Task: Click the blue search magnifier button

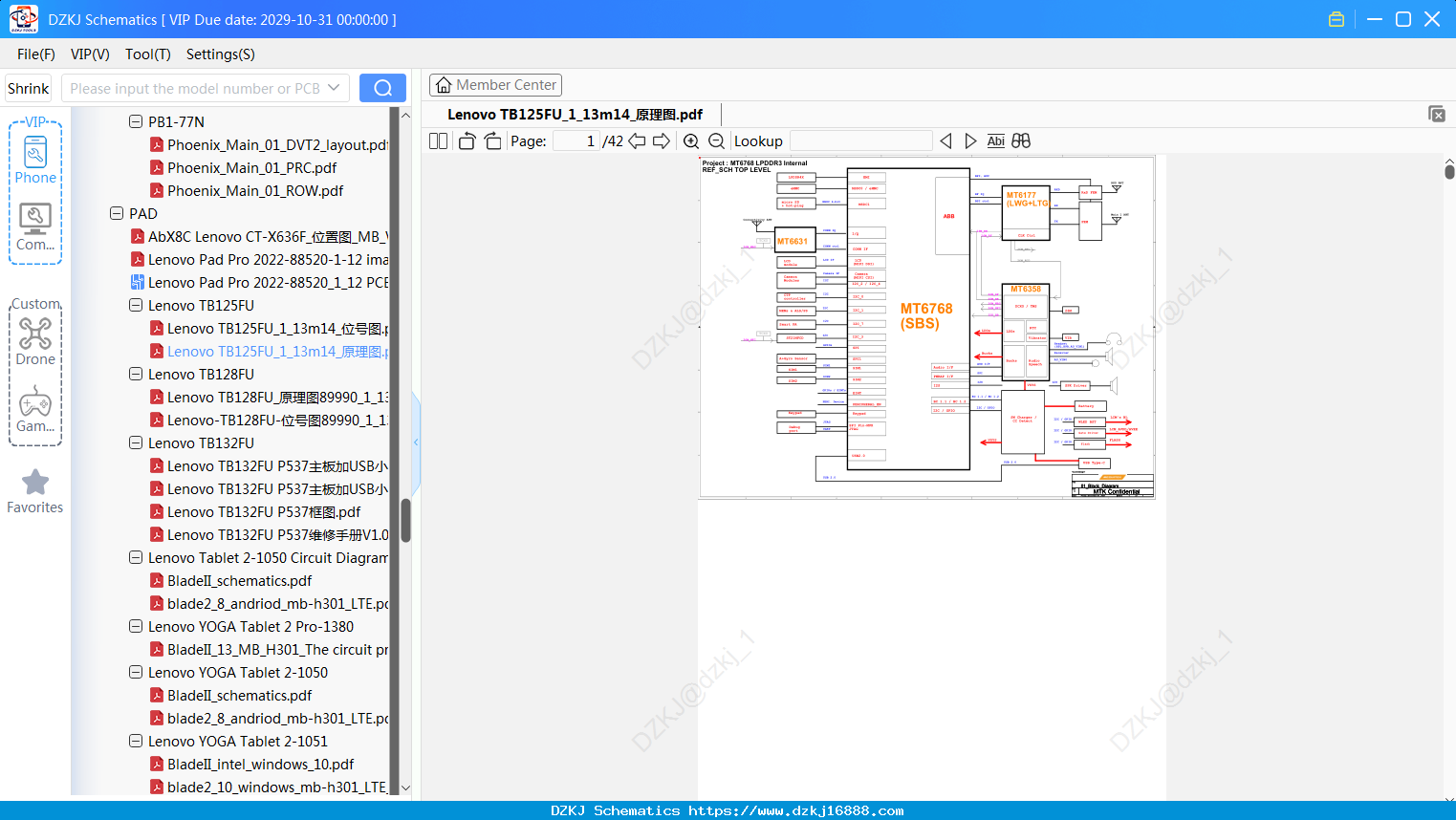Action: 382,88
